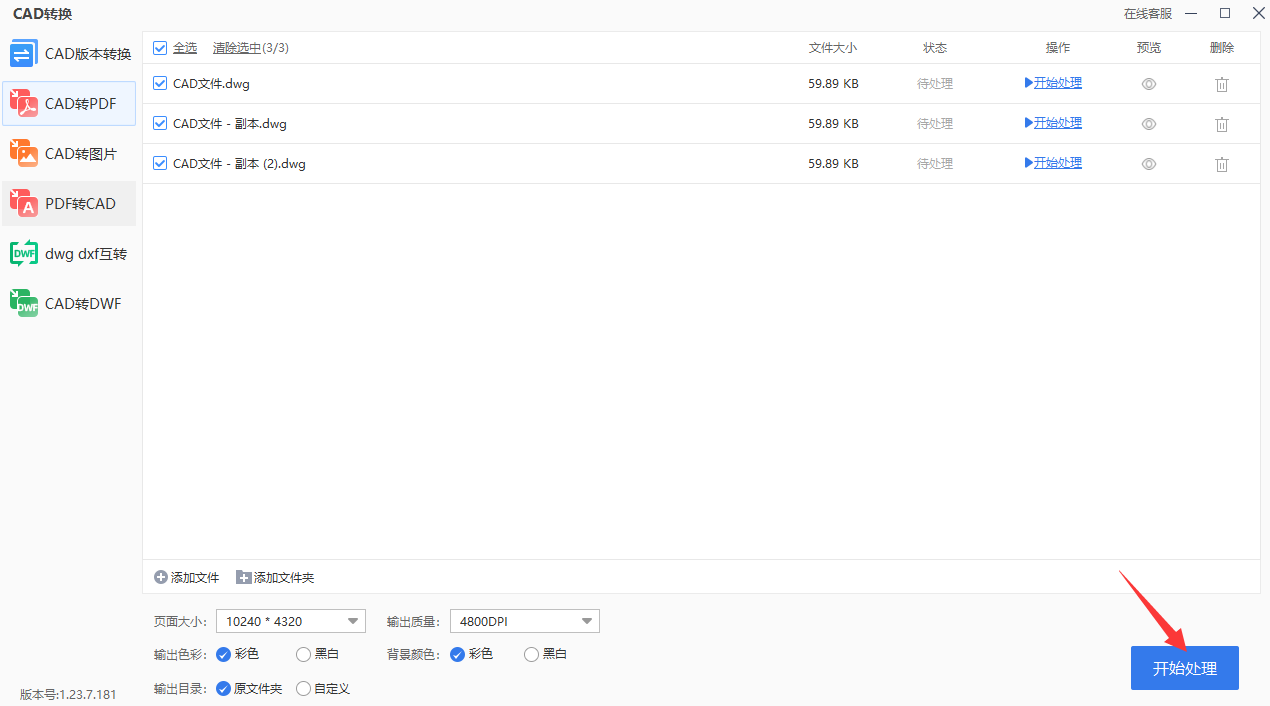Select file name CAD文件.dwg
1270x706 pixels.
click(211, 83)
